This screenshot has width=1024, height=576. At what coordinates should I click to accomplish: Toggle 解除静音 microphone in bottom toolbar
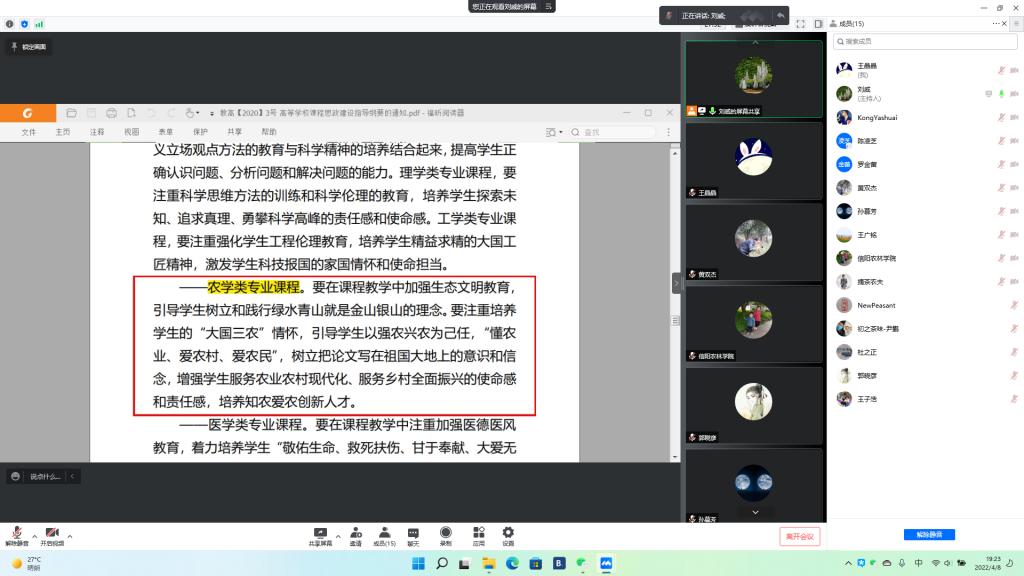pos(16,534)
